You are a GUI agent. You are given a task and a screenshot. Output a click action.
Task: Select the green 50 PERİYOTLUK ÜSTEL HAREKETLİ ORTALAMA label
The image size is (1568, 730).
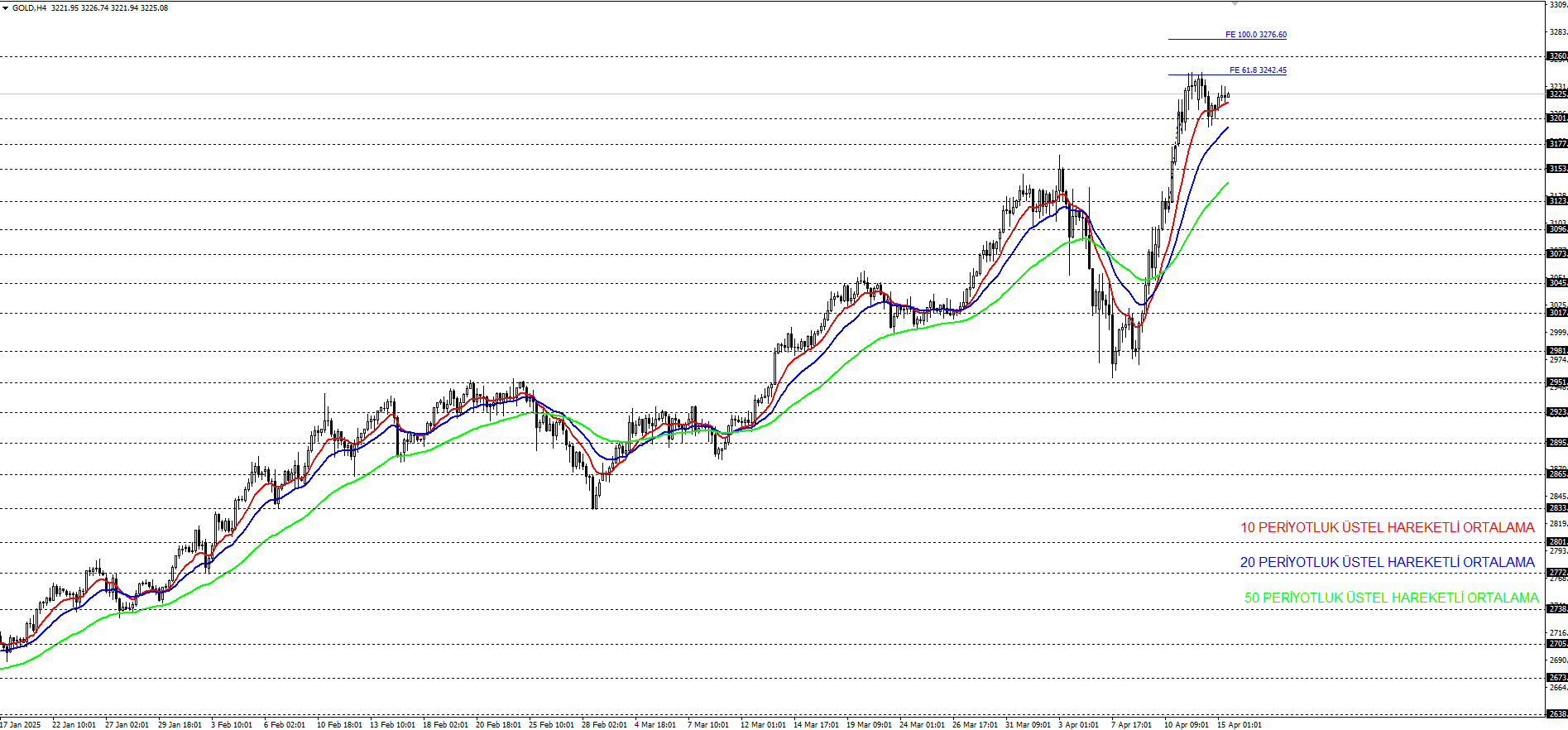click(x=1392, y=598)
